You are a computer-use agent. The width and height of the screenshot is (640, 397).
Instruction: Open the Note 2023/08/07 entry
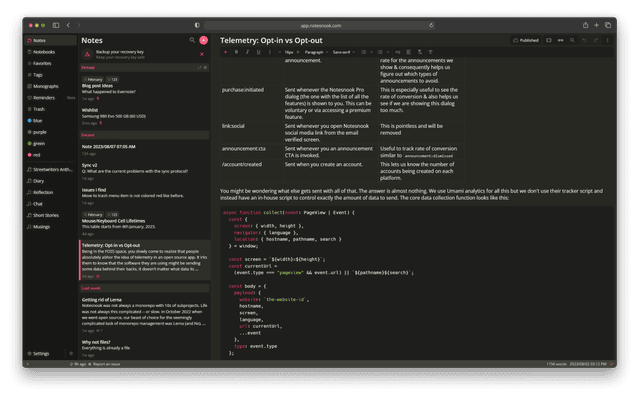144,150
